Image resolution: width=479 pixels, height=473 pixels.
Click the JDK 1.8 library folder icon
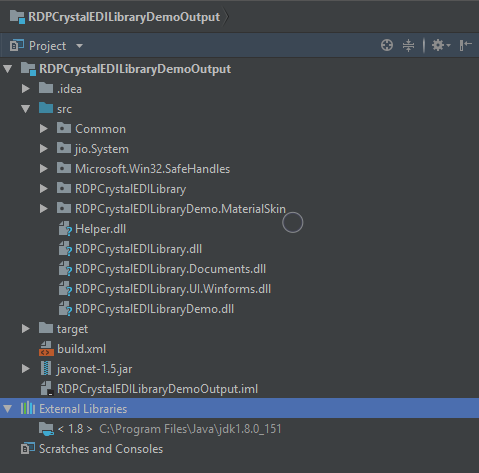point(46,429)
